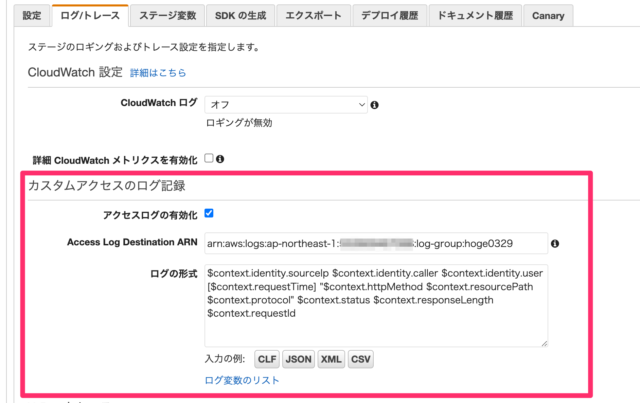The height and width of the screenshot is (403, 640).
Task: Open the ステージ変数 tab
Action: point(168,16)
